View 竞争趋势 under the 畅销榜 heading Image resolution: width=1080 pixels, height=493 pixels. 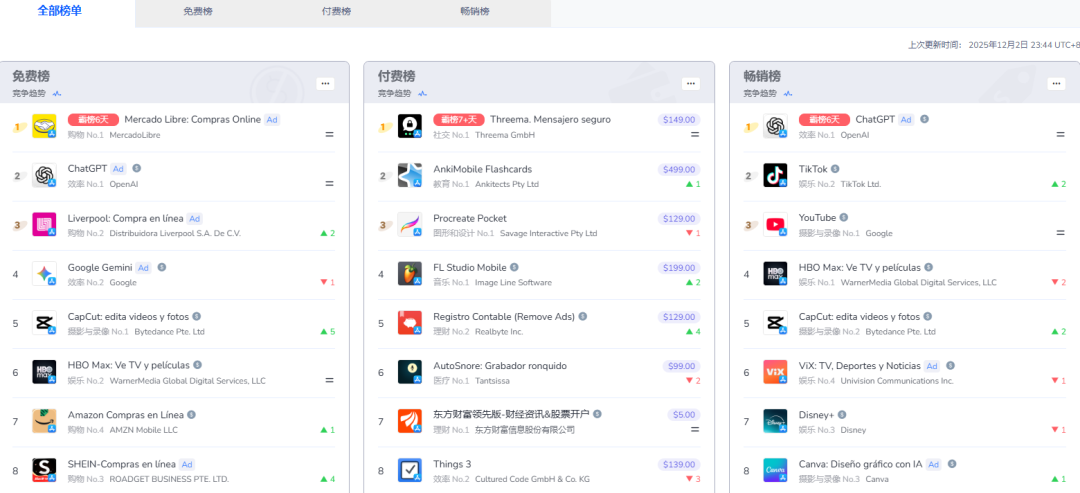[x=769, y=94]
